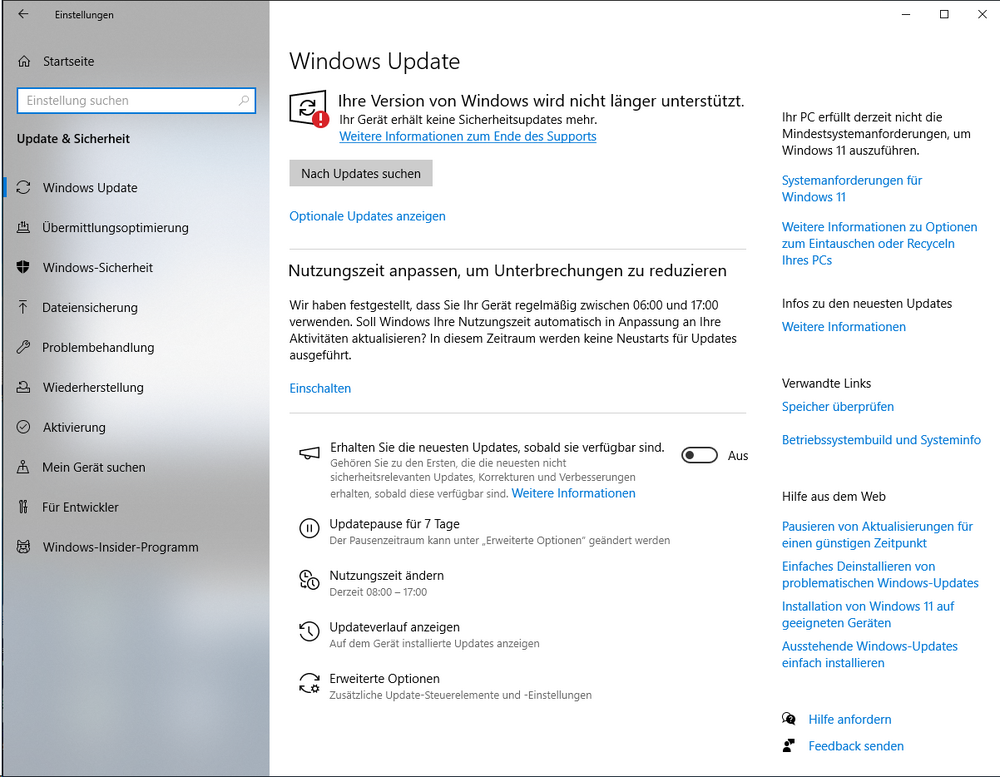Select Für Entwickler in the sidebar

pos(80,507)
